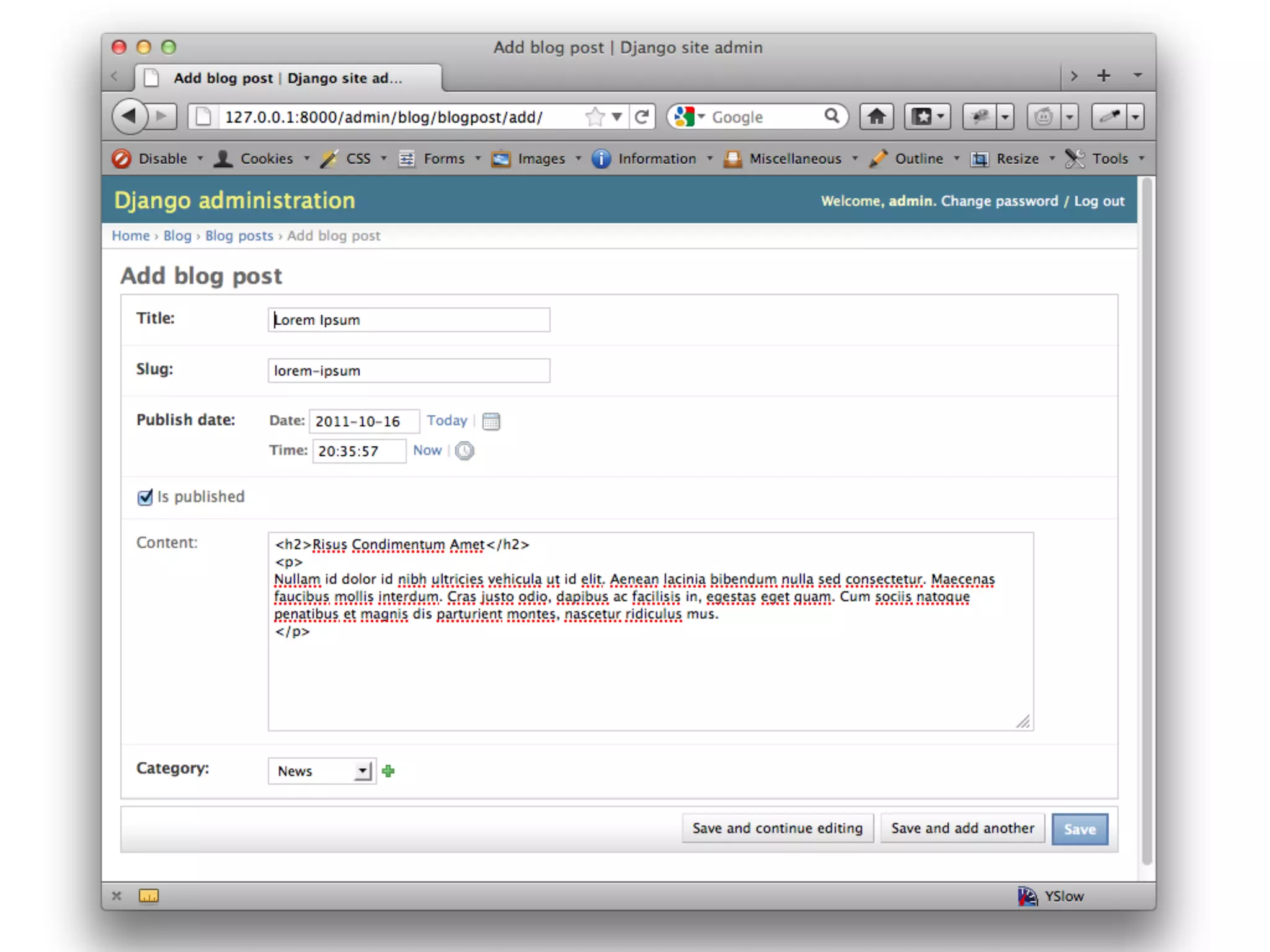The image size is (1270, 952).
Task: Click green plus to add category
Action: click(389, 771)
